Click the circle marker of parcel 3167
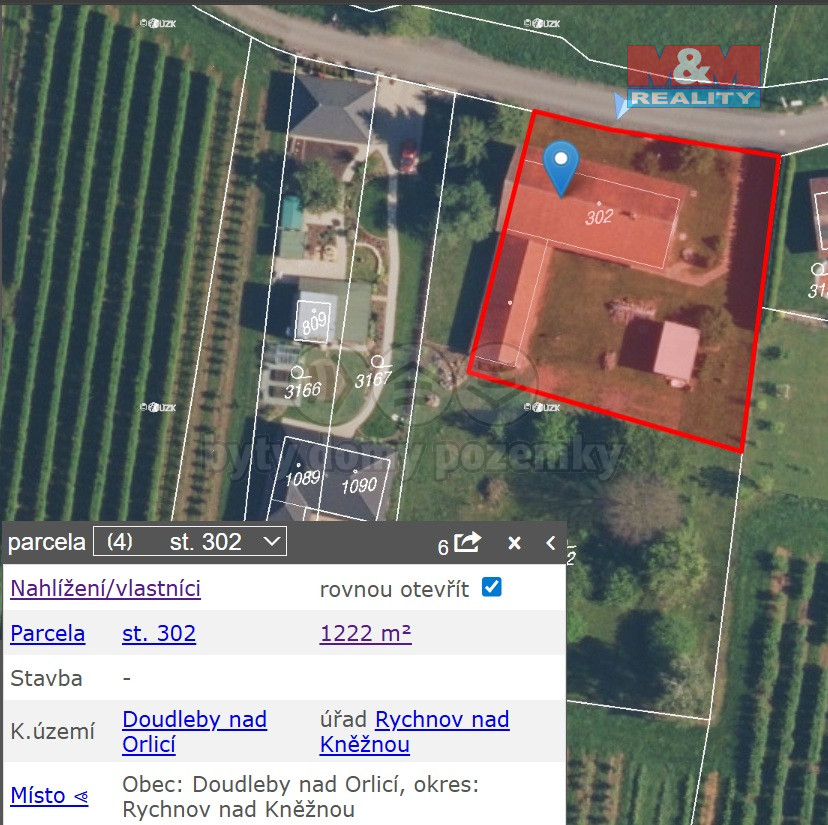The image size is (828, 825). click(x=377, y=362)
